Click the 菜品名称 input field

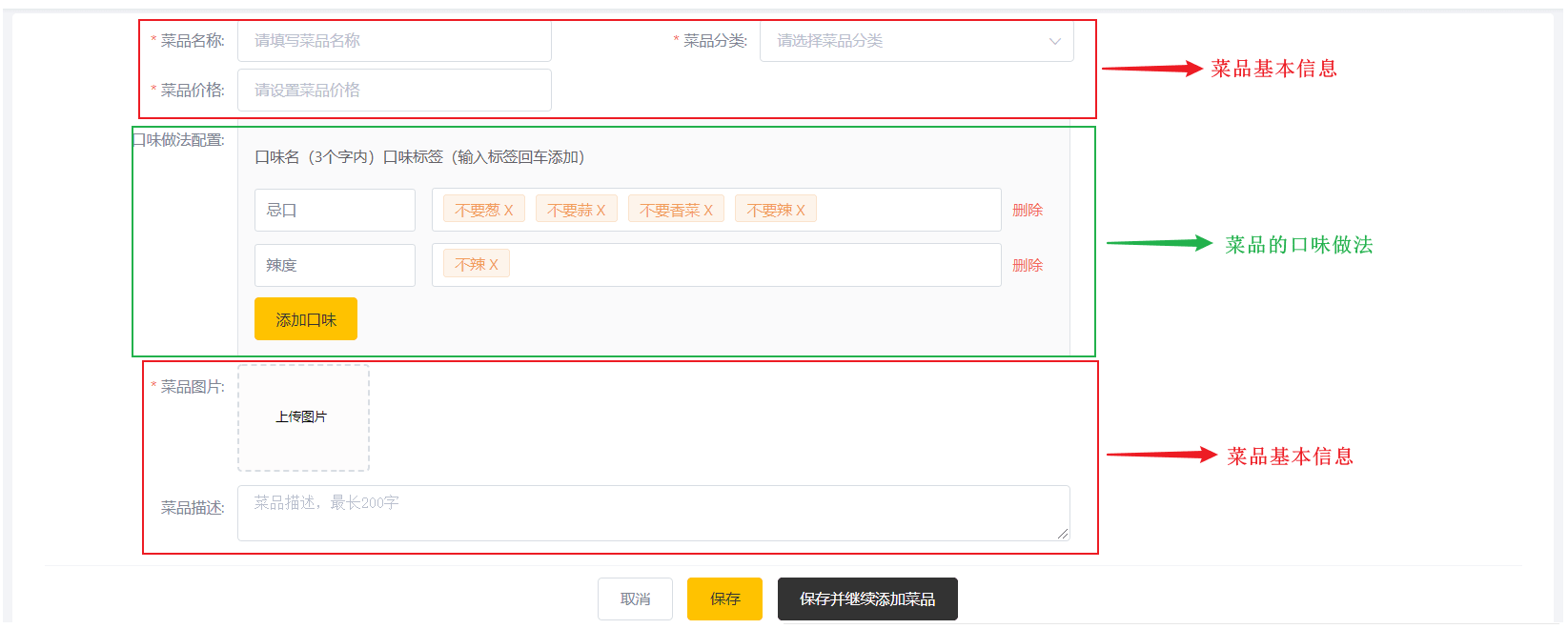tap(394, 41)
